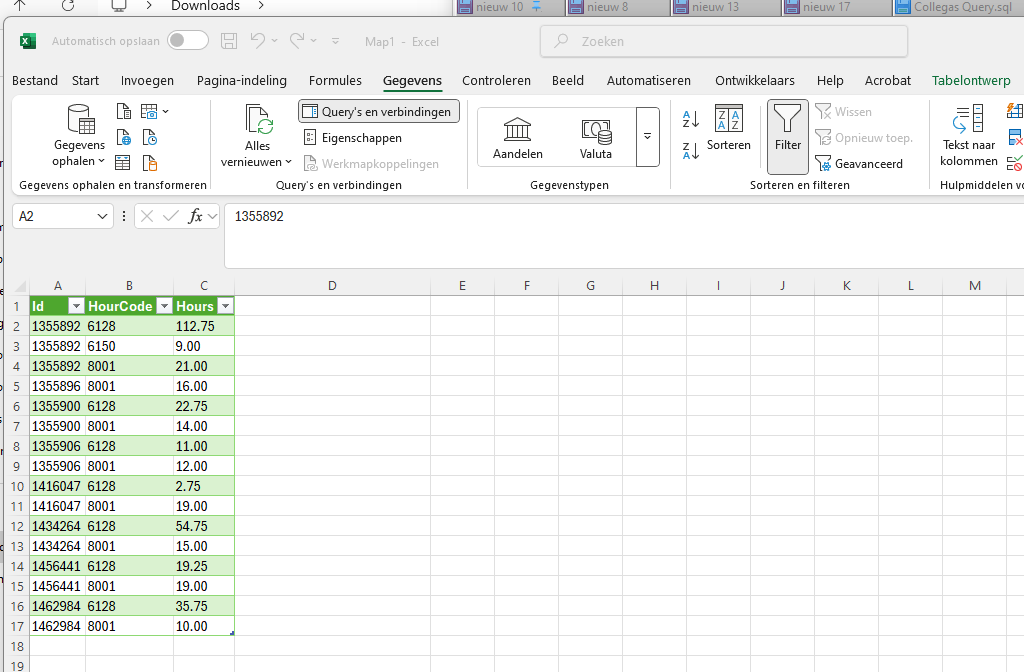Toggle the Filter button off

pos(787,129)
